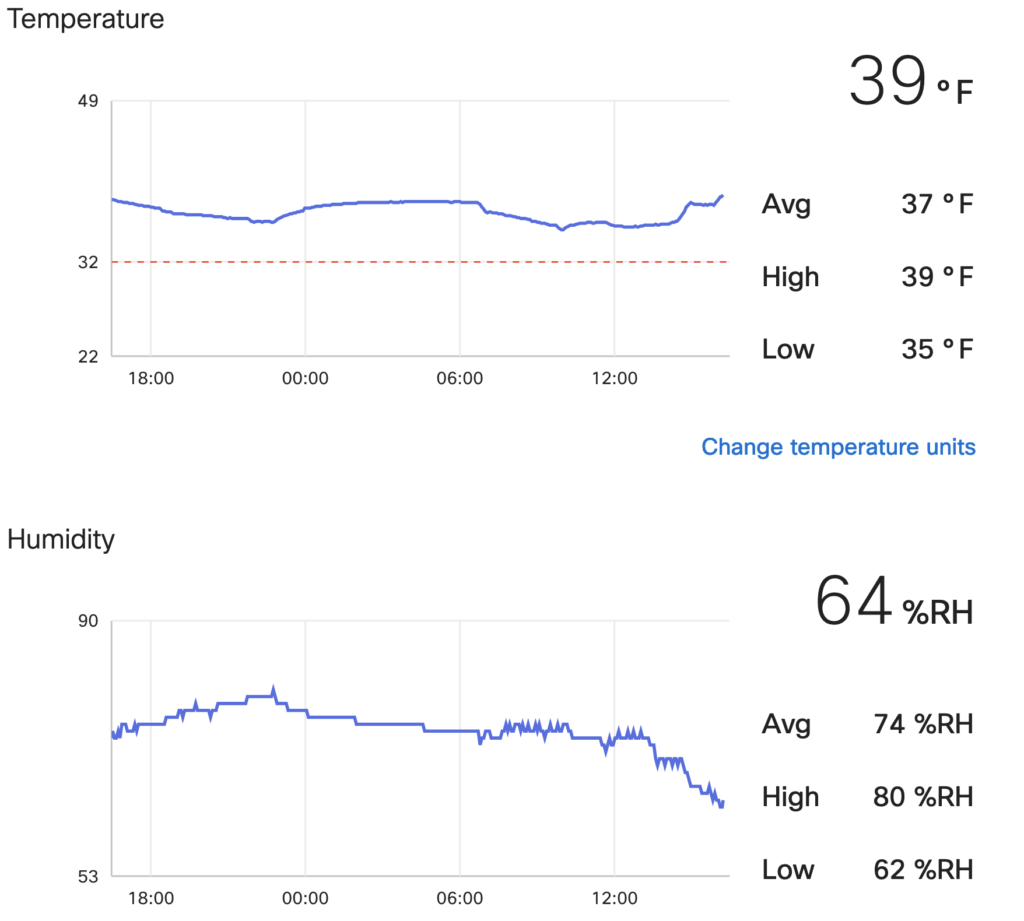Select the Temperature section heading
The height and width of the screenshot is (921, 1024).
point(86,18)
